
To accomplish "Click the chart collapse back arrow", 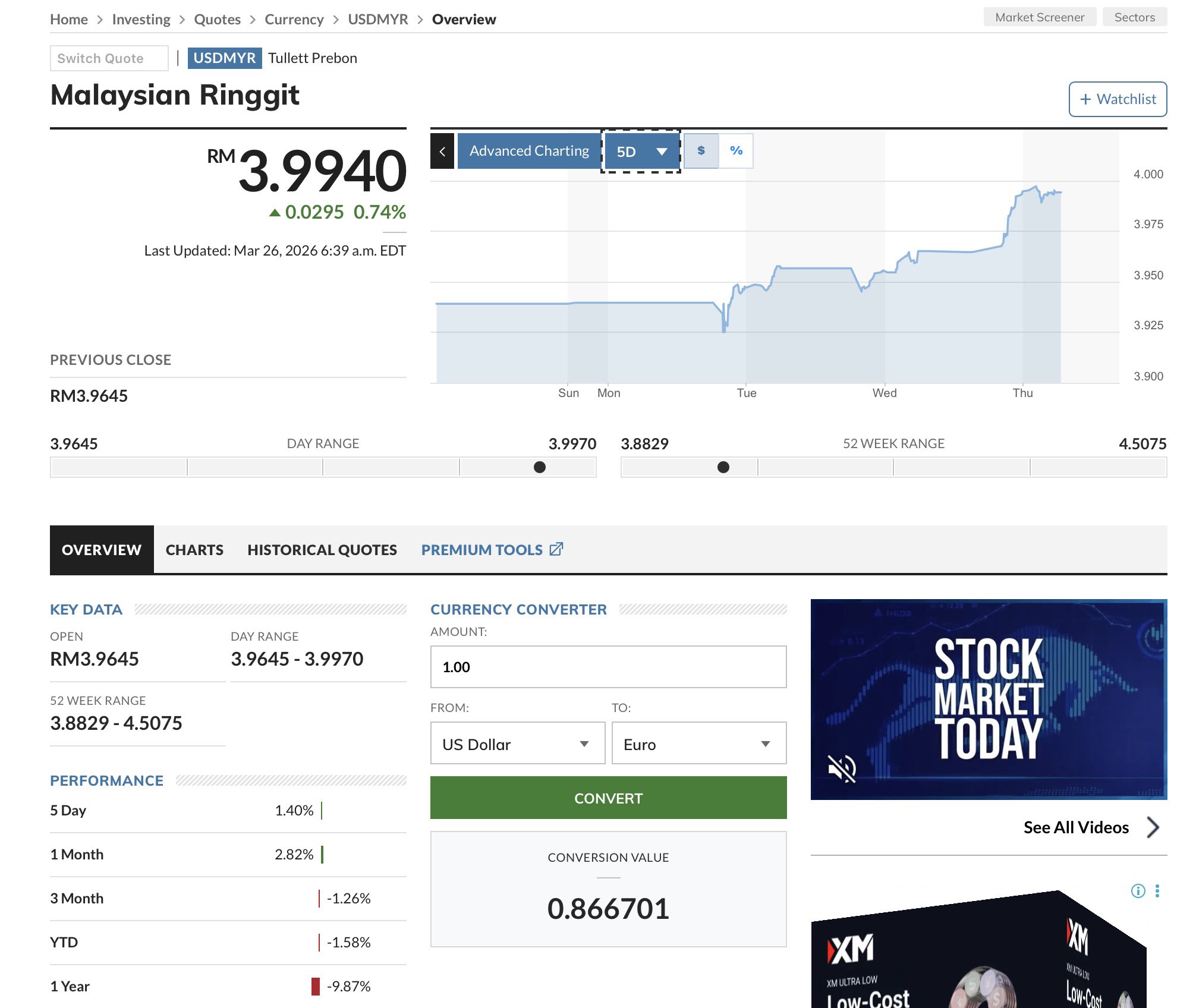I will tap(442, 152).
